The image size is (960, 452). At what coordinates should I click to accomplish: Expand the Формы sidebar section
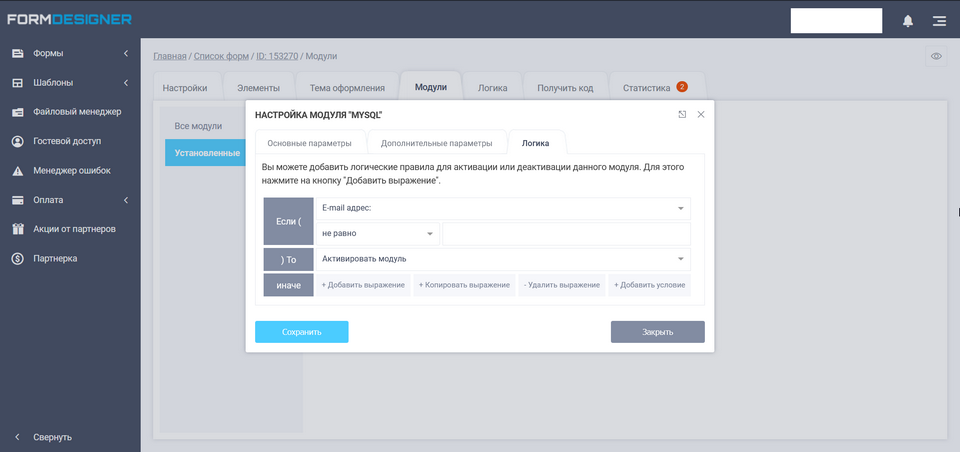69,53
